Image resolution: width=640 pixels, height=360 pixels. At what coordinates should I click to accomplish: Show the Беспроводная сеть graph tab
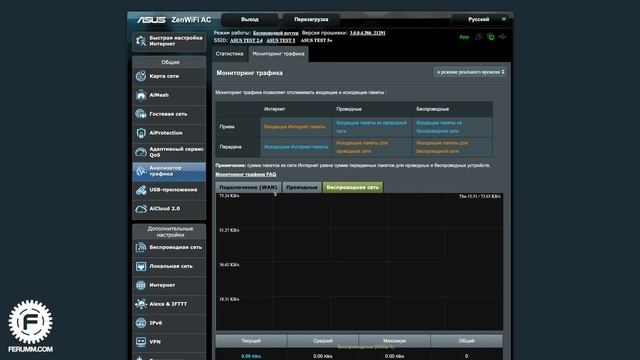[353, 187]
